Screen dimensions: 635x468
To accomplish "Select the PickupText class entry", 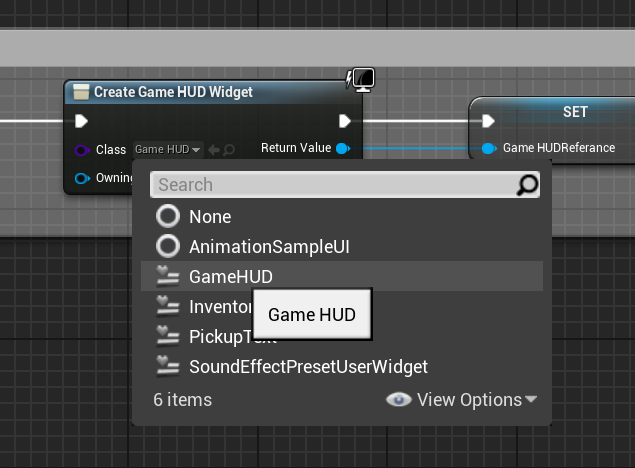I will tap(342, 336).
